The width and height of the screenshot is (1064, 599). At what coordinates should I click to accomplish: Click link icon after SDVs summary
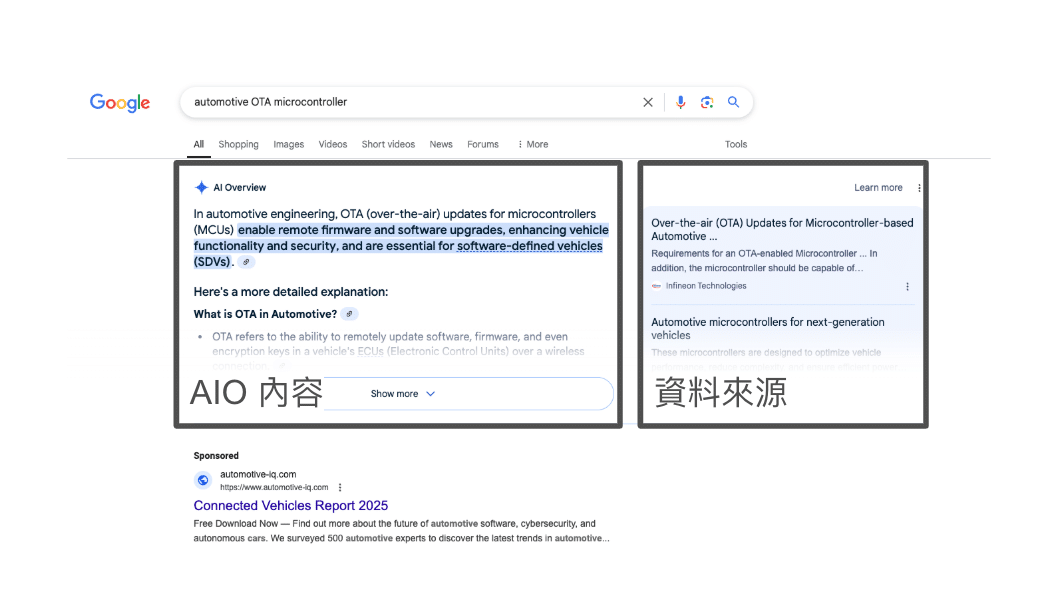coord(246,262)
